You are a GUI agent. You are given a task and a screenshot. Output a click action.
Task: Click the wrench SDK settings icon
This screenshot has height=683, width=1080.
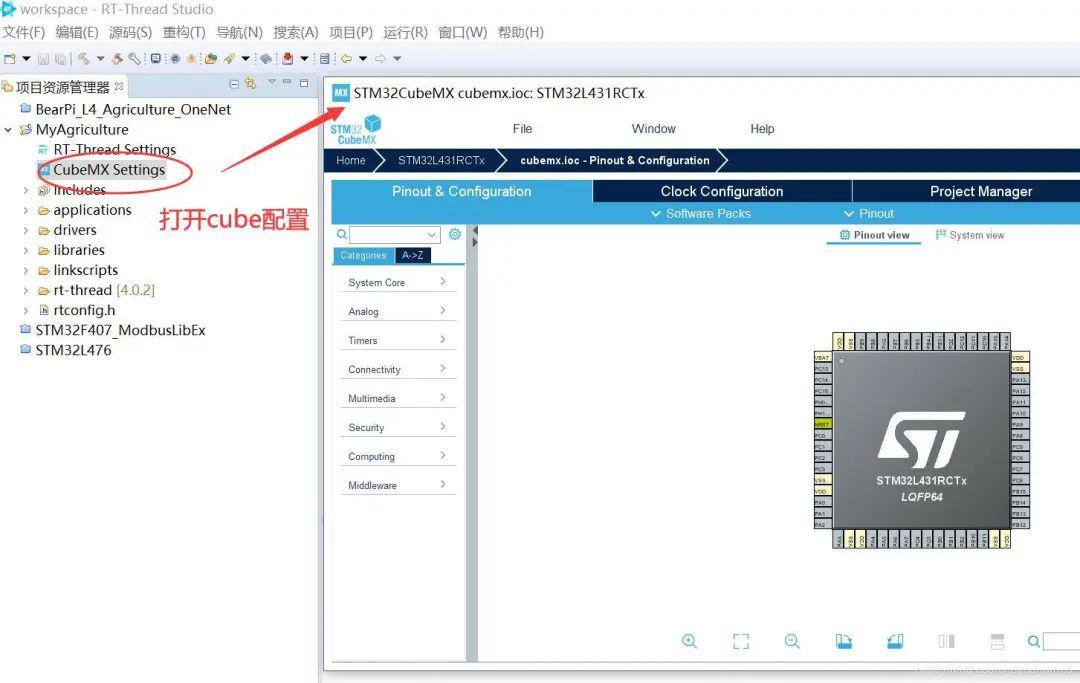click(134, 59)
